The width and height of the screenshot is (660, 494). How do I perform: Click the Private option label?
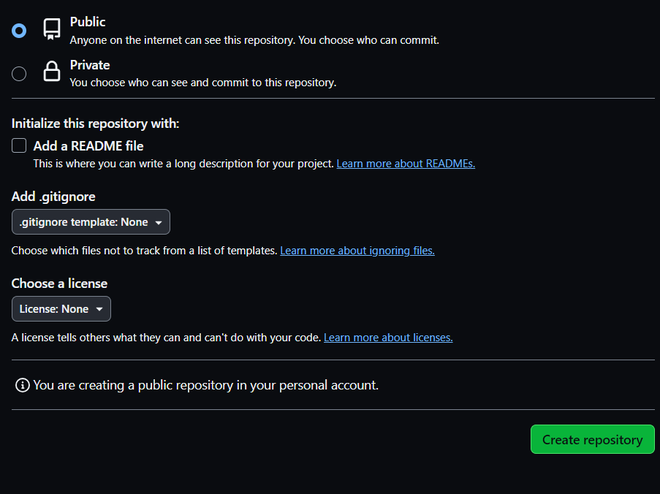tap(90, 65)
